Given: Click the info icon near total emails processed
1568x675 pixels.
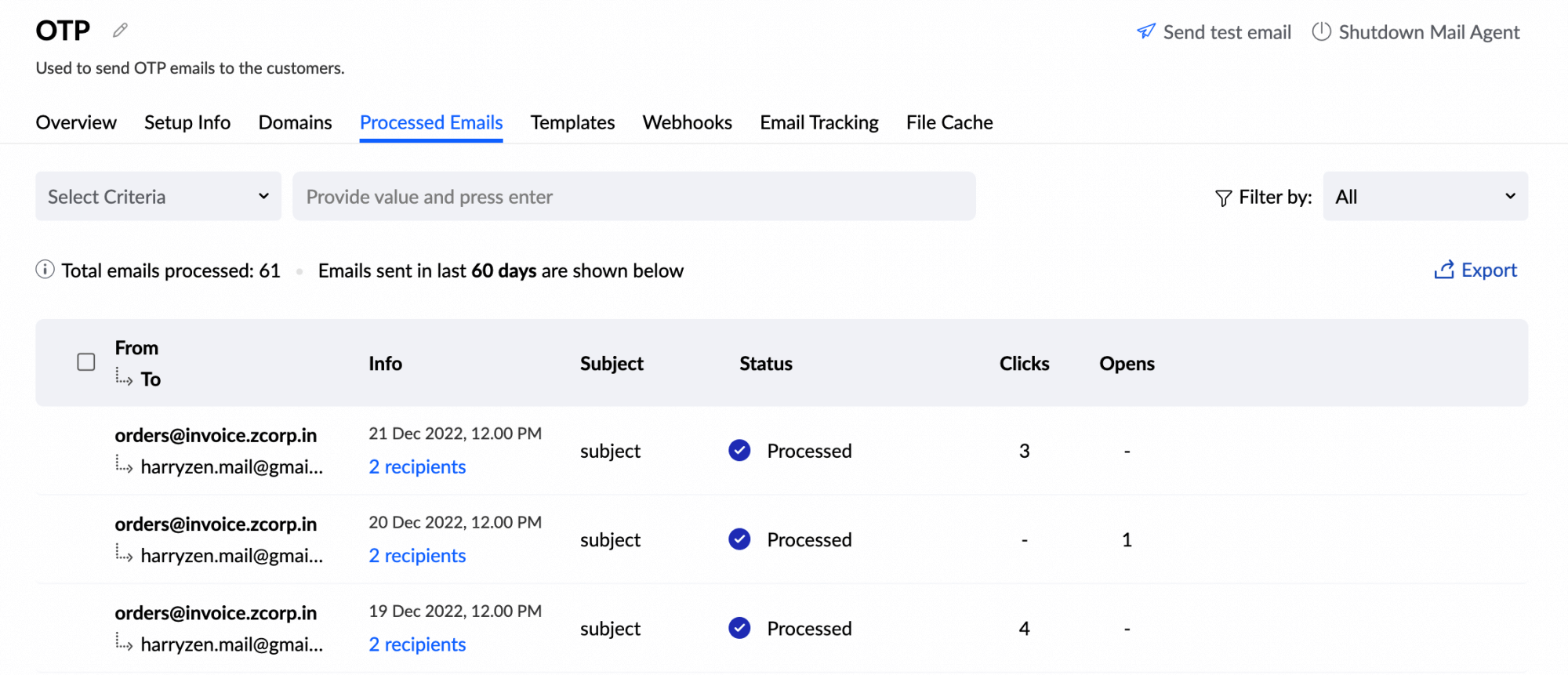Looking at the screenshot, I should pyautogui.click(x=45, y=270).
